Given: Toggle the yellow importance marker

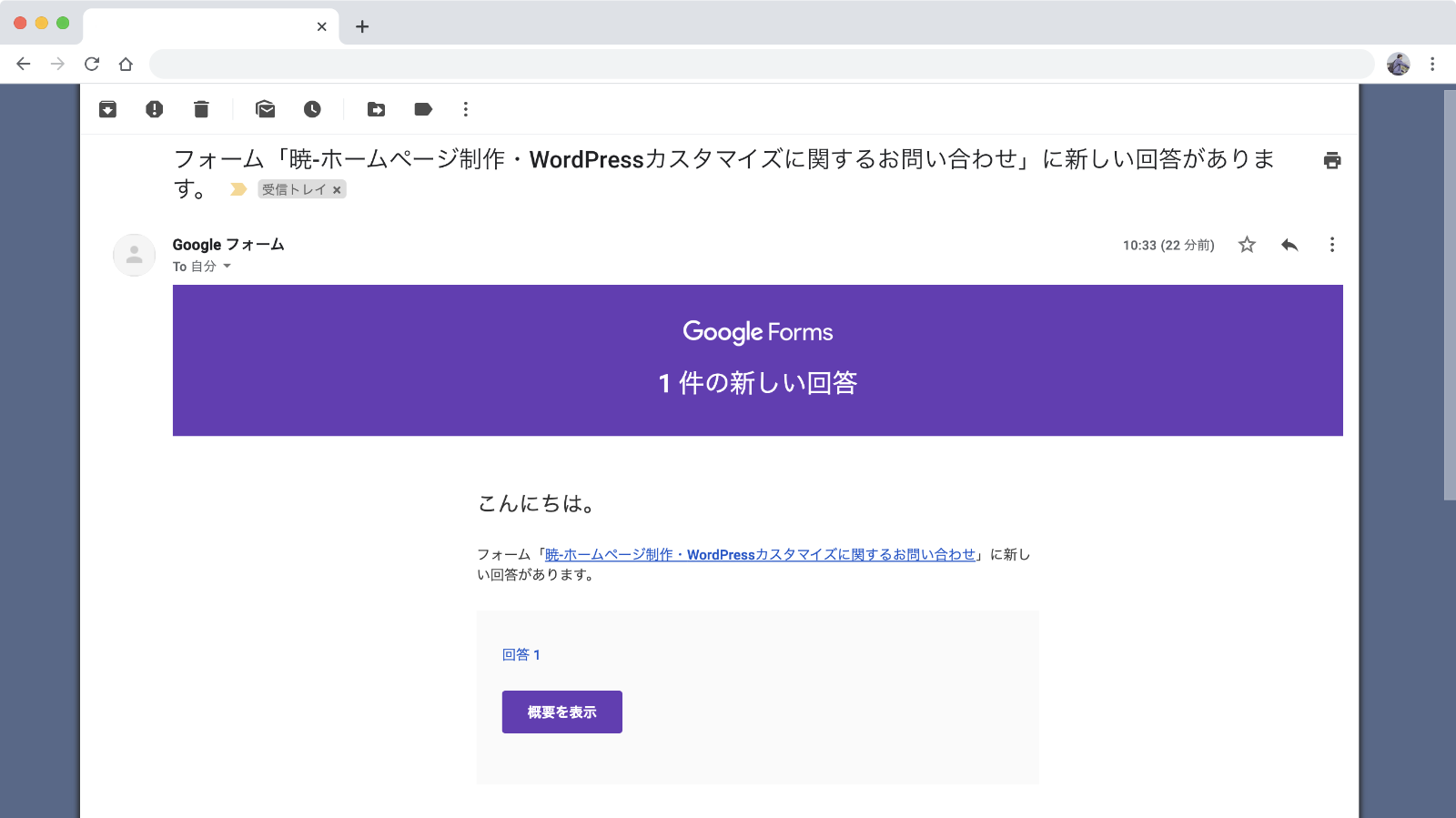Looking at the screenshot, I should 238,189.
